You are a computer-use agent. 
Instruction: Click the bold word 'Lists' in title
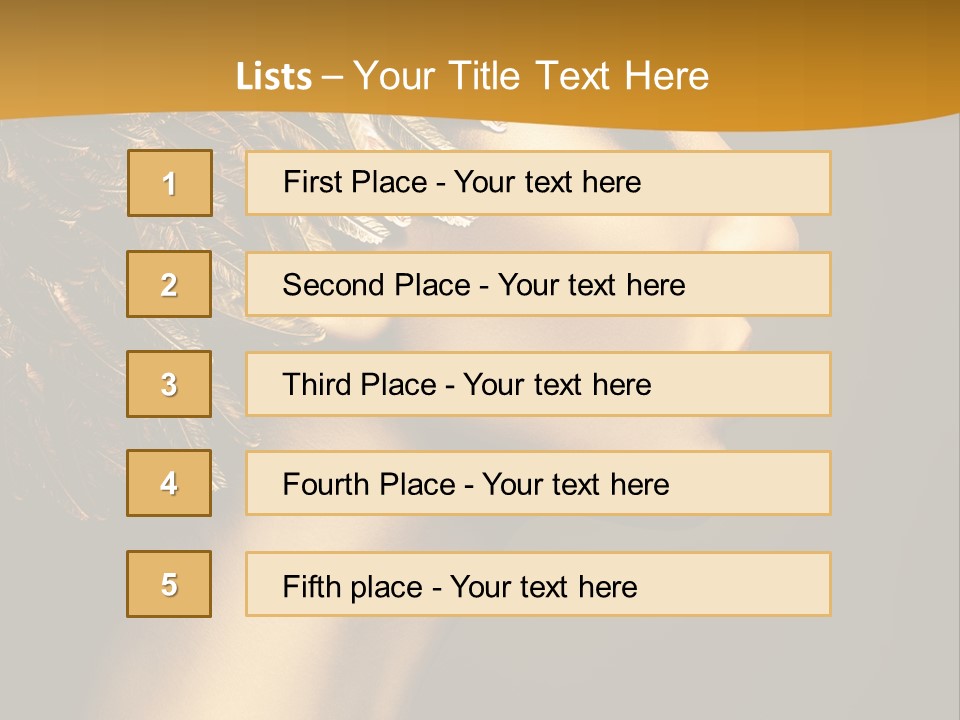pyautogui.click(x=274, y=77)
